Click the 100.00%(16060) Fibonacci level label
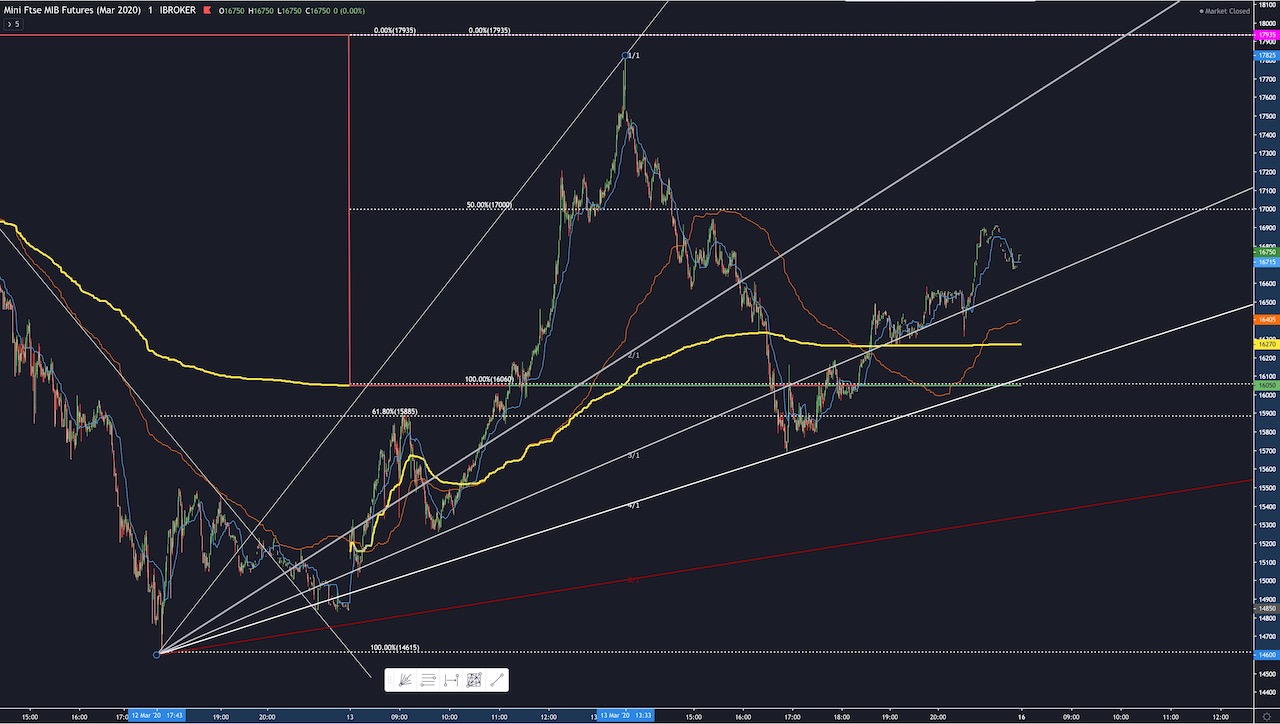This screenshot has height=724, width=1280. [489, 380]
